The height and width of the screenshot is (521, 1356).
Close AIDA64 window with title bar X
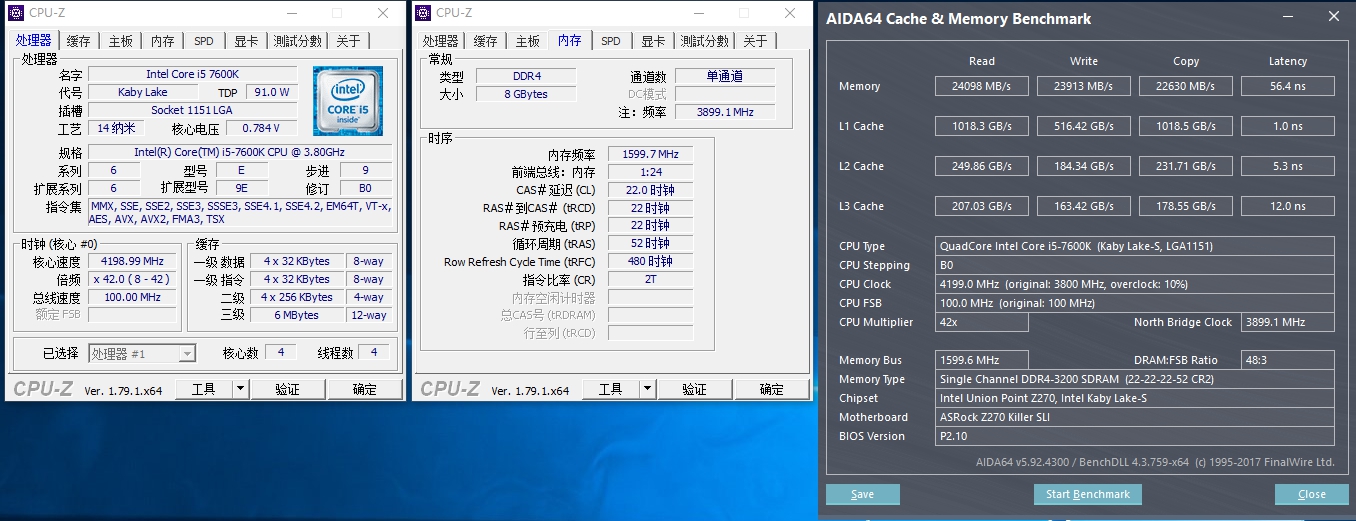(x=1335, y=17)
